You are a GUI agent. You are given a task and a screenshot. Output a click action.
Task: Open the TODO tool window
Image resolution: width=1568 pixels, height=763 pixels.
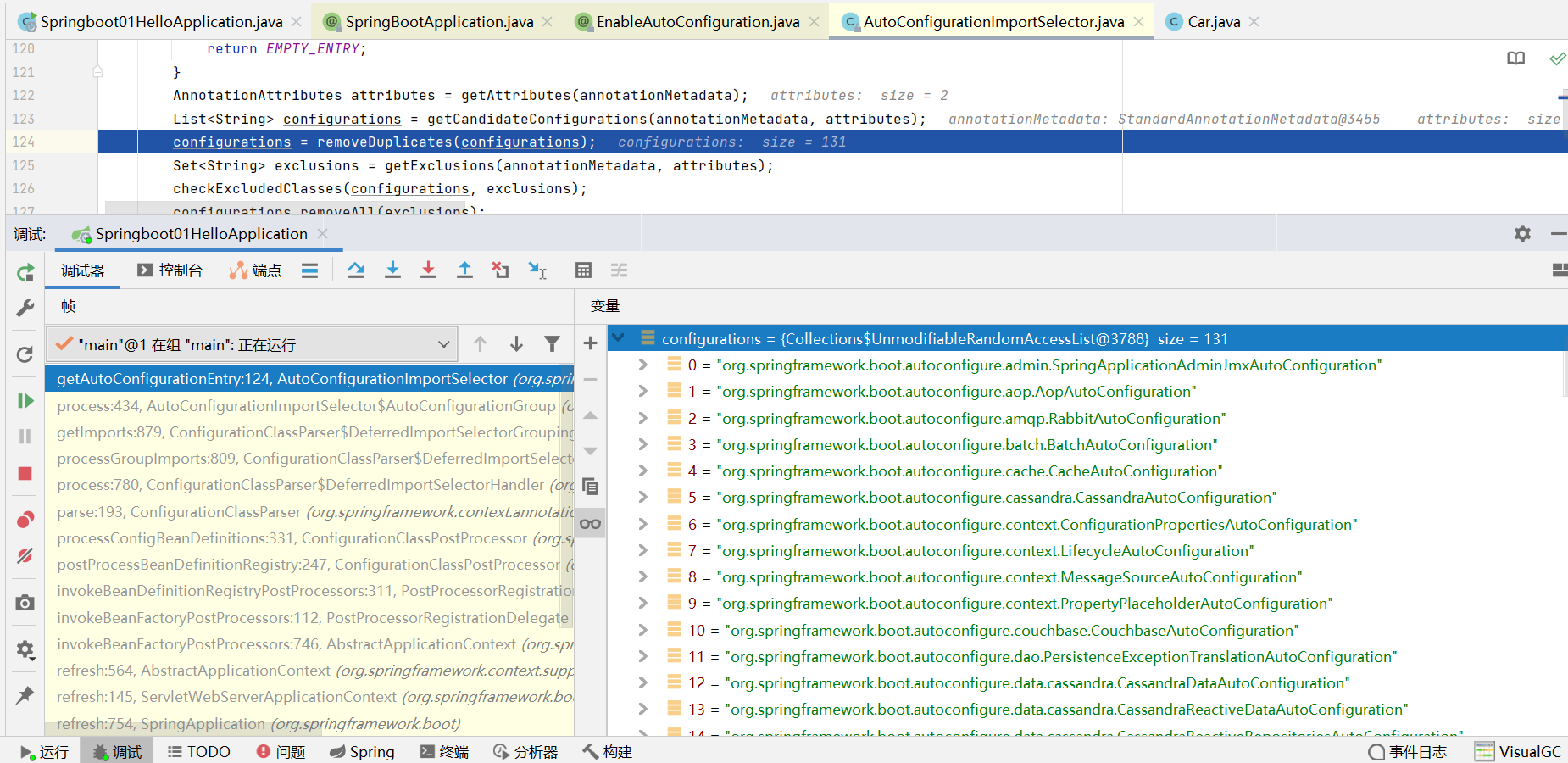(199, 751)
